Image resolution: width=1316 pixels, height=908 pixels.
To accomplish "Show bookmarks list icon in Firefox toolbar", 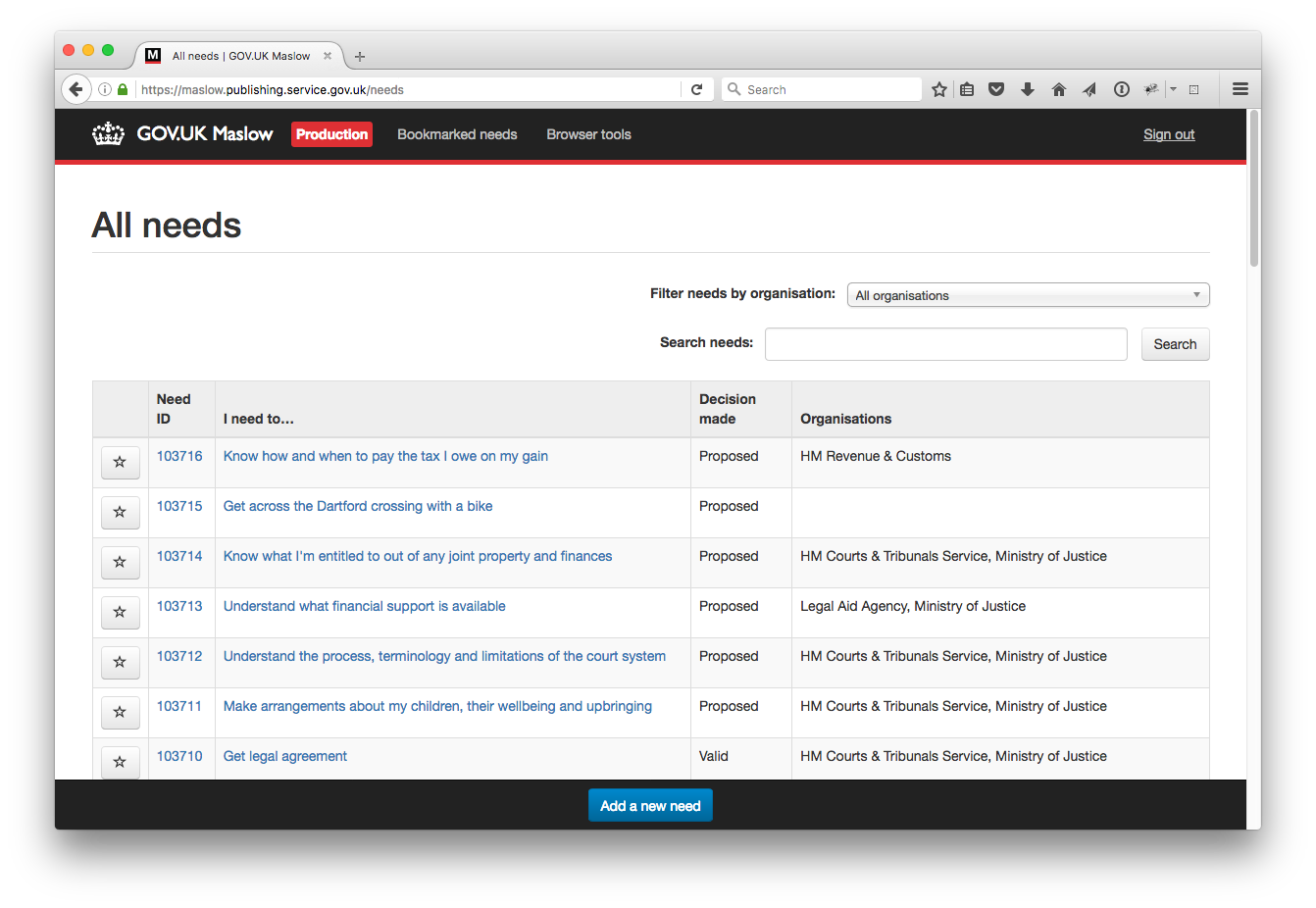I will coord(967,89).
